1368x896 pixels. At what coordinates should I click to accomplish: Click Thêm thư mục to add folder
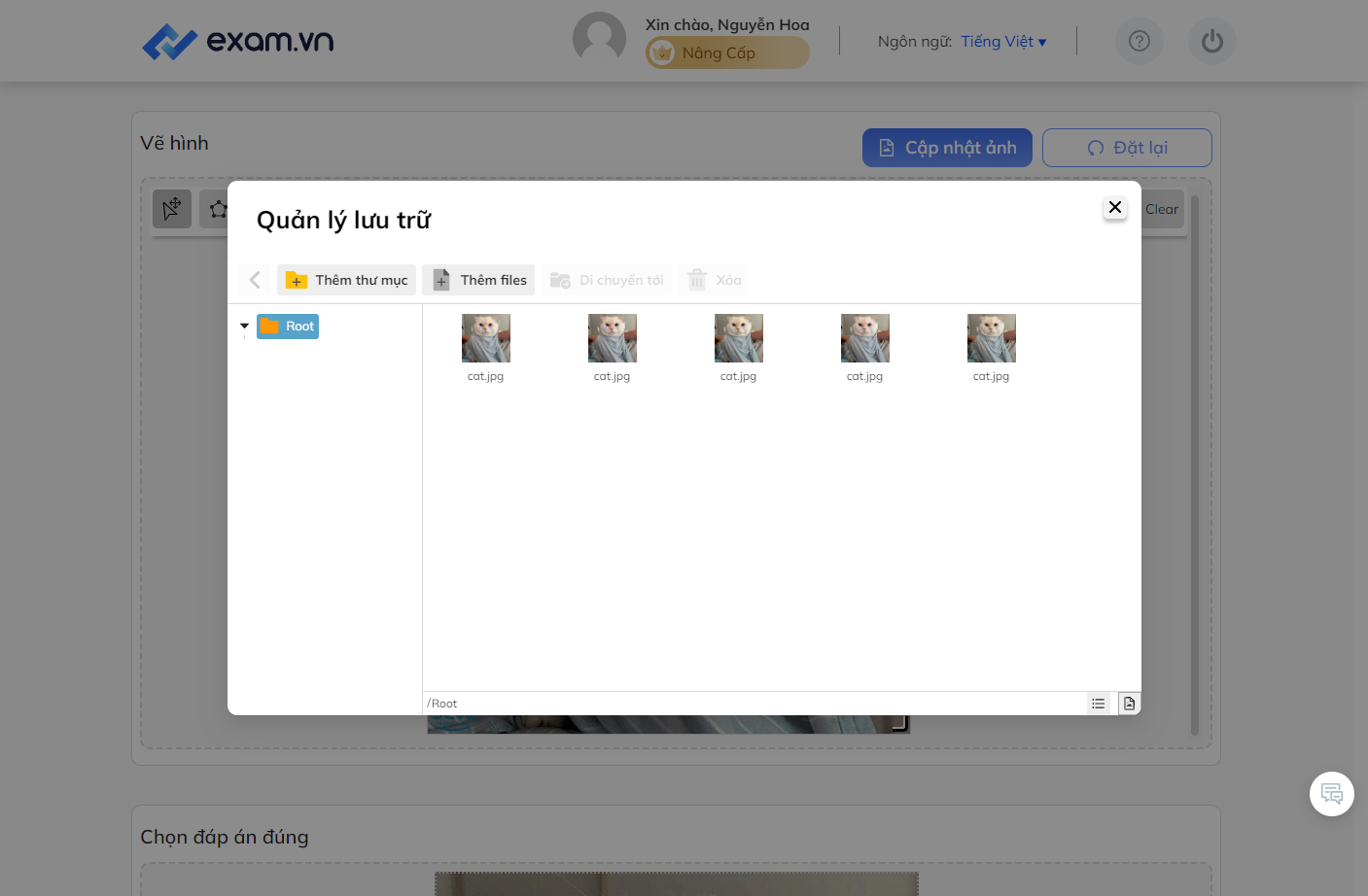pos(346,280)
